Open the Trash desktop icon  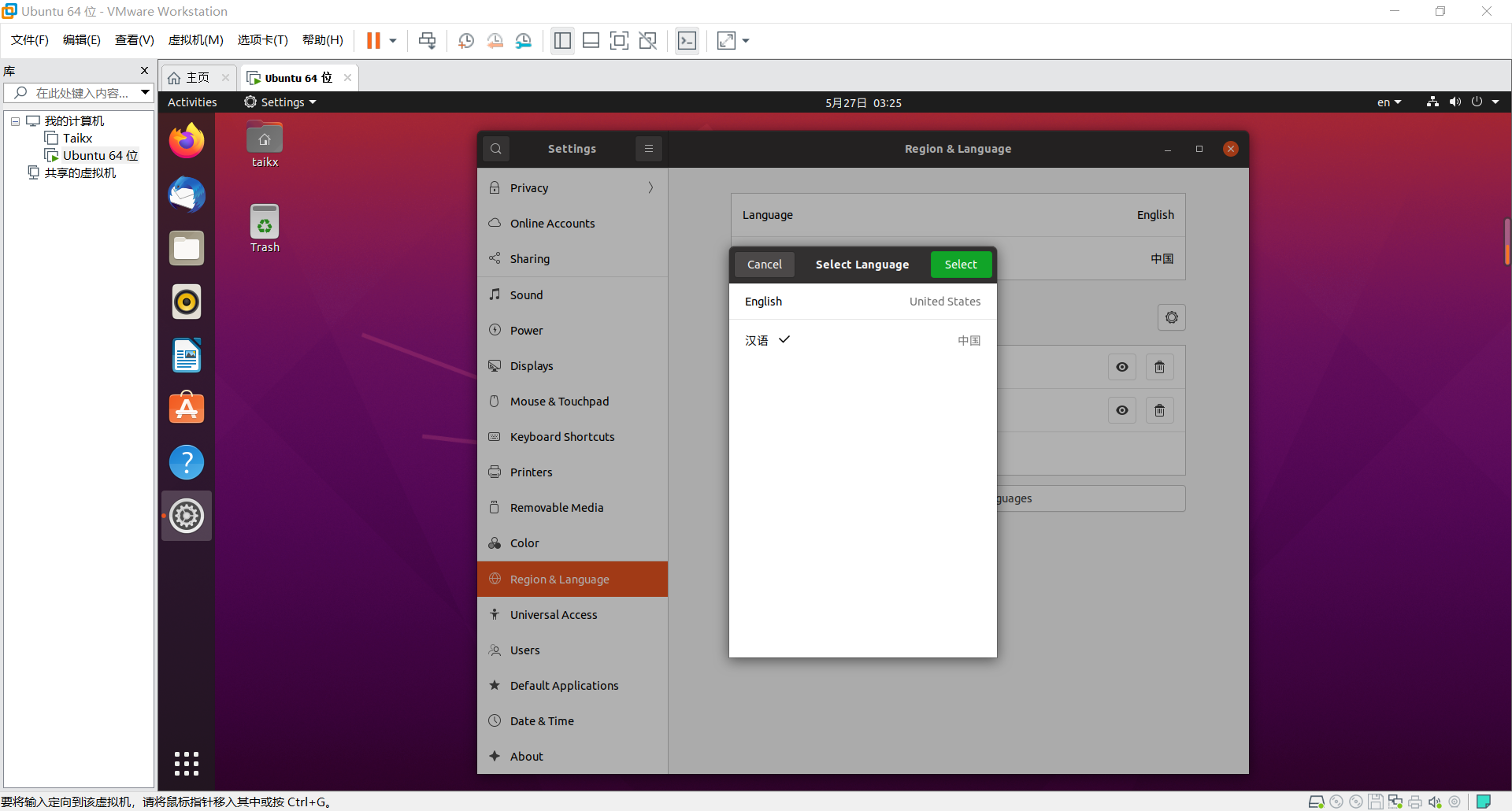point(265,229)
